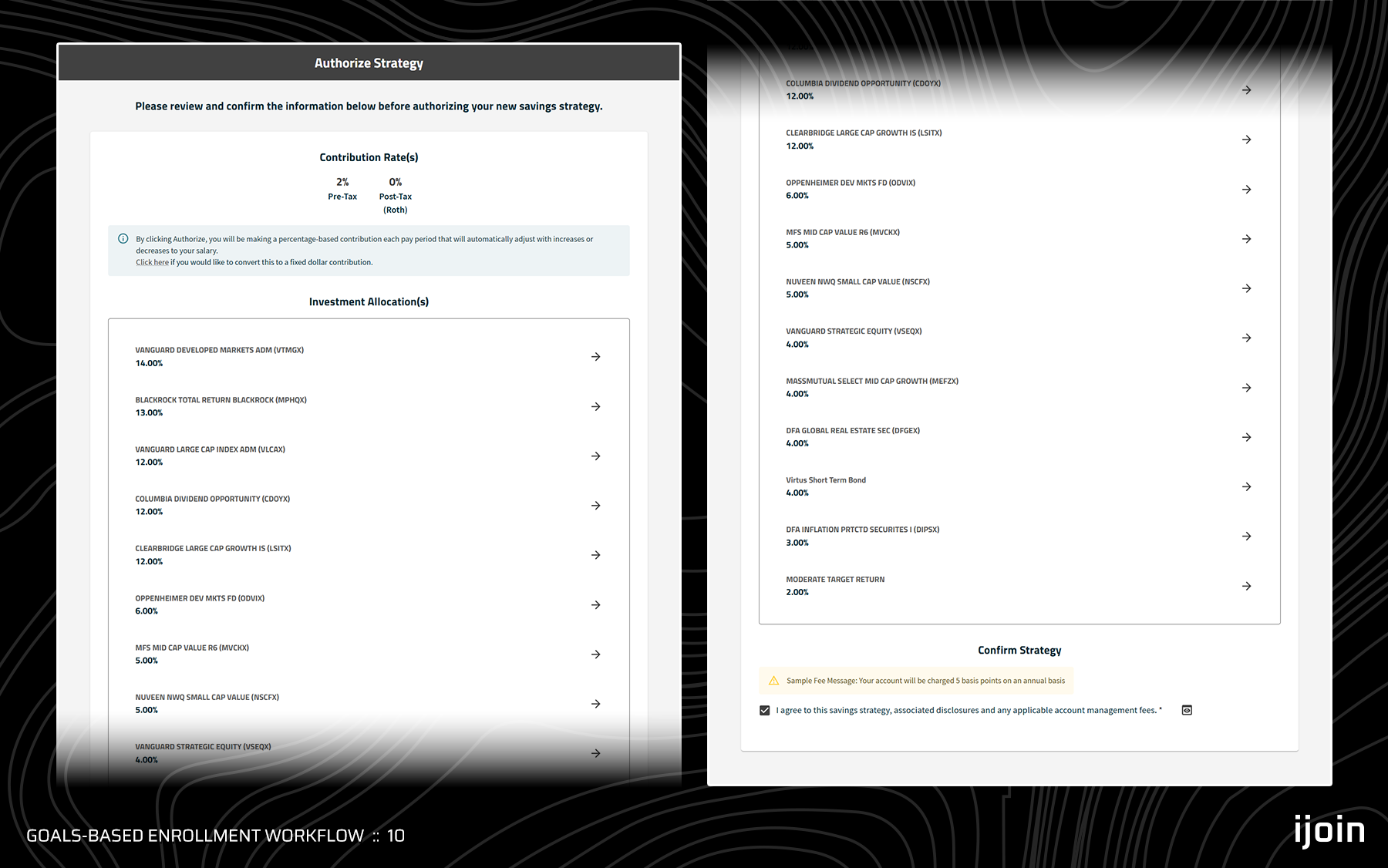1388x868 pixels.
Task: Click the "Please review and confirm" instruction text
Action: (369, 106)
